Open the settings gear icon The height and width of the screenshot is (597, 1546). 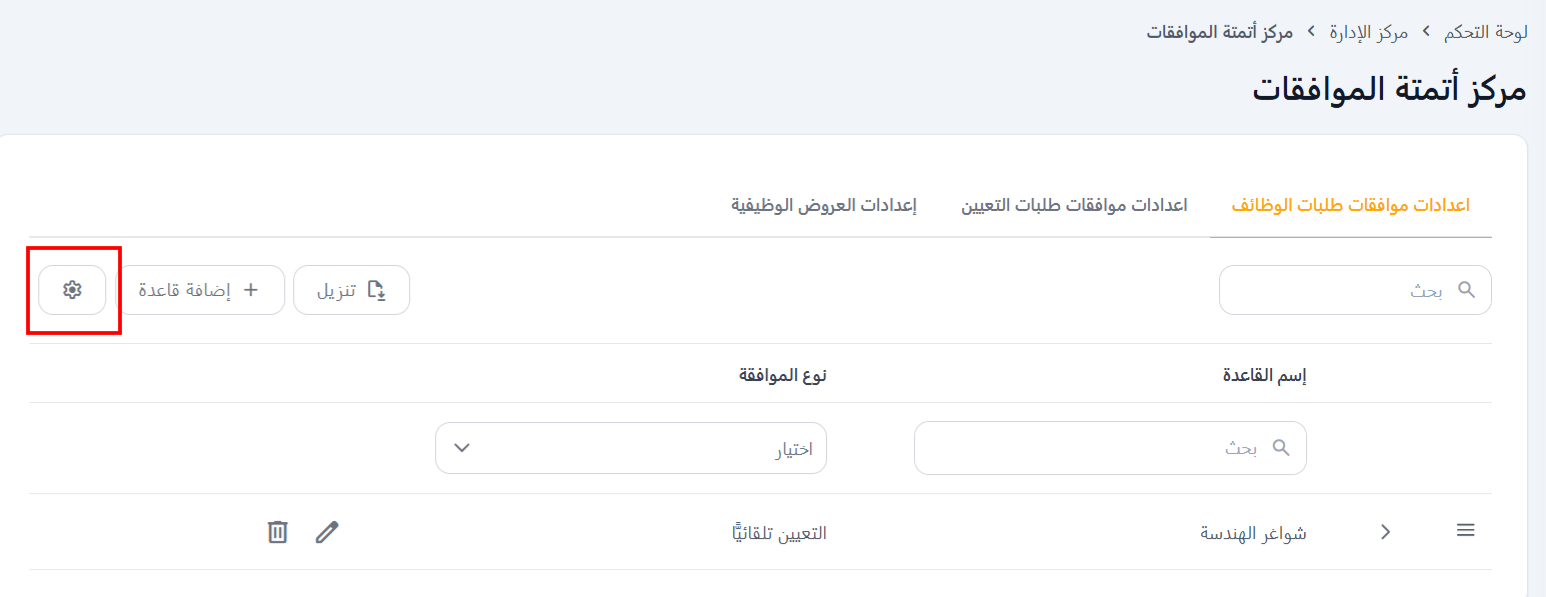(x=71, y=290)
